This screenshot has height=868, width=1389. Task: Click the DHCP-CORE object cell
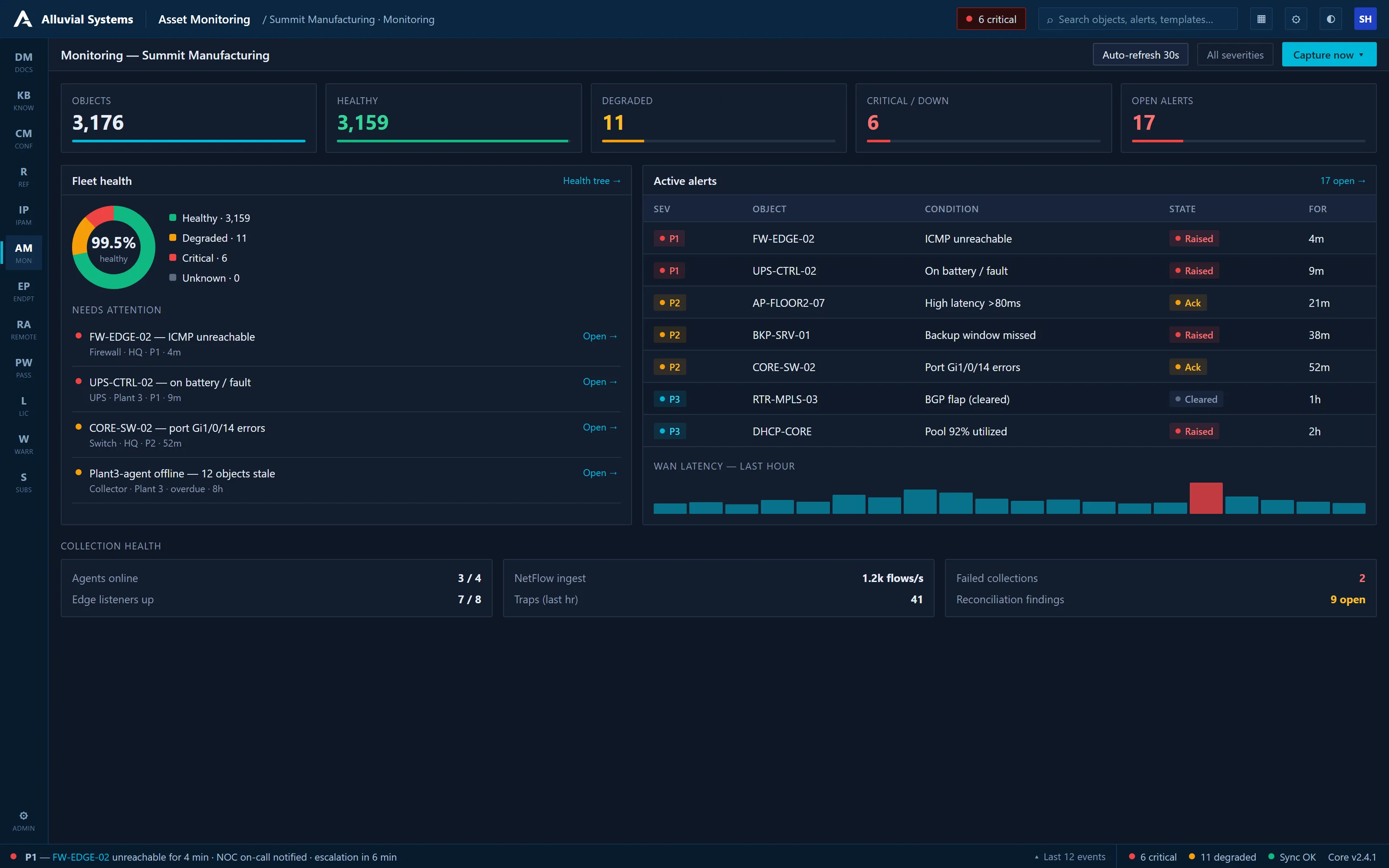pyautogui.click(x=782, y=431)
